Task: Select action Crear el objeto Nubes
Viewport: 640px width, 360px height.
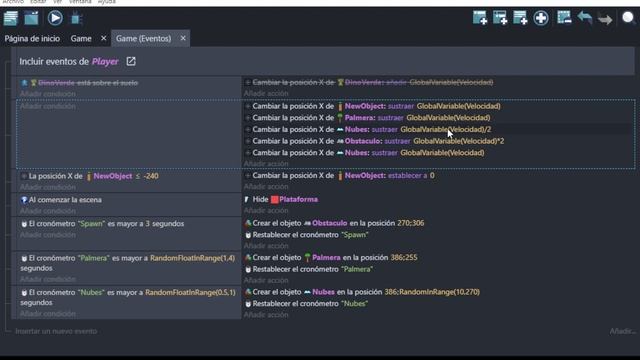Action: click(x=362, y=292)
